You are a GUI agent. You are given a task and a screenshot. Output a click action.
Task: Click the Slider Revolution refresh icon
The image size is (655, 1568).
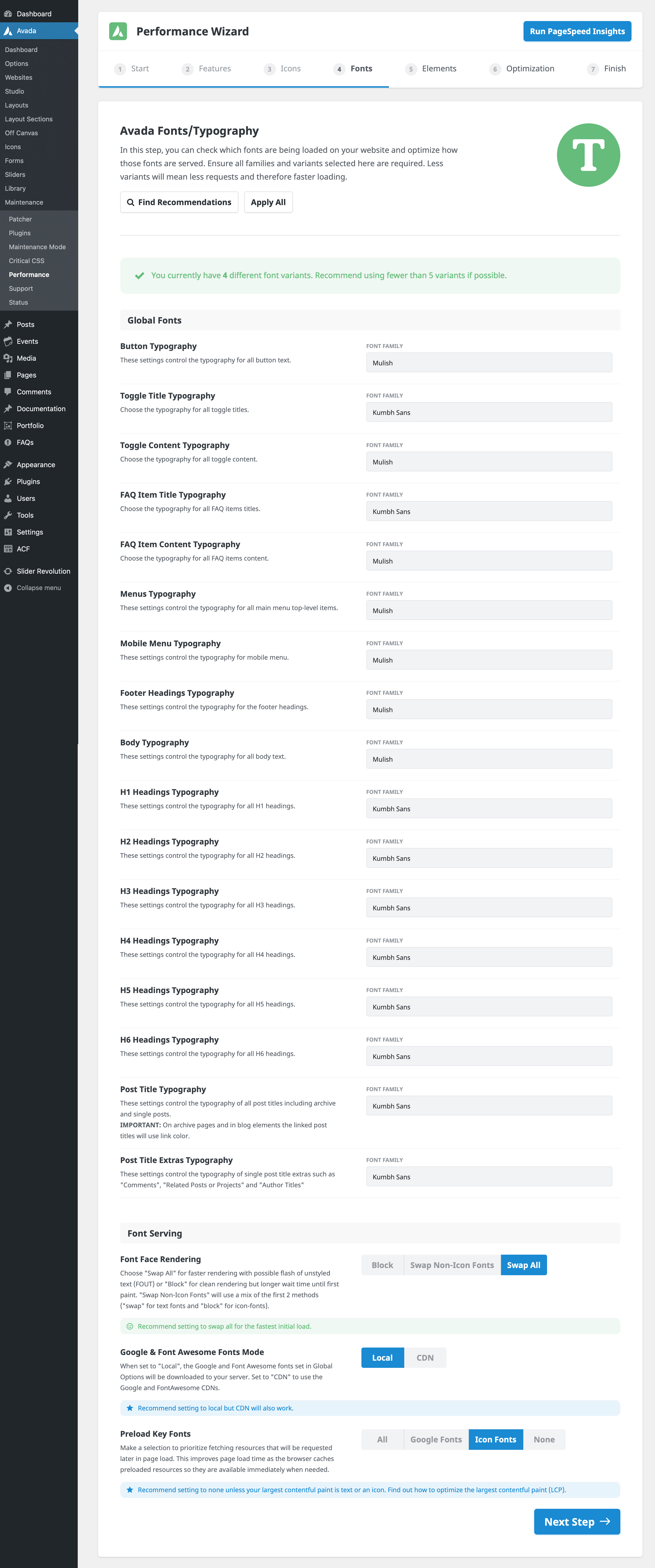pos(8,571)
